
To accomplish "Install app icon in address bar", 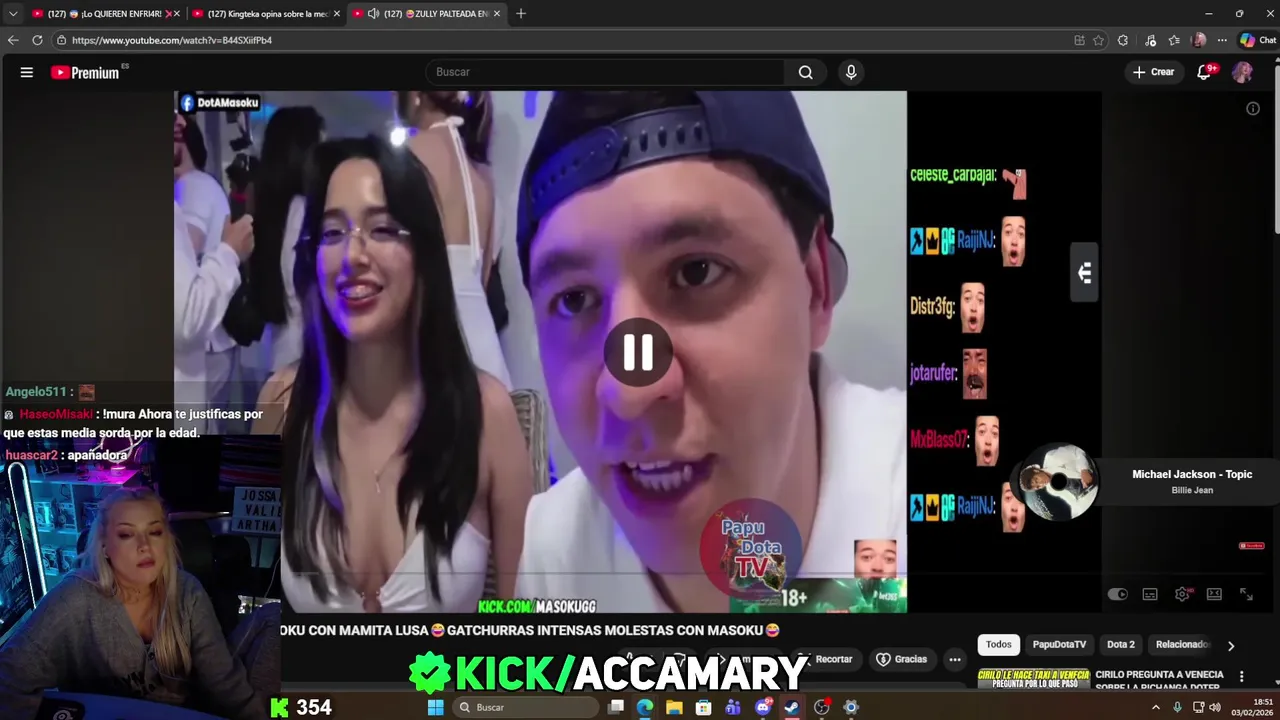I will 1079,40.
